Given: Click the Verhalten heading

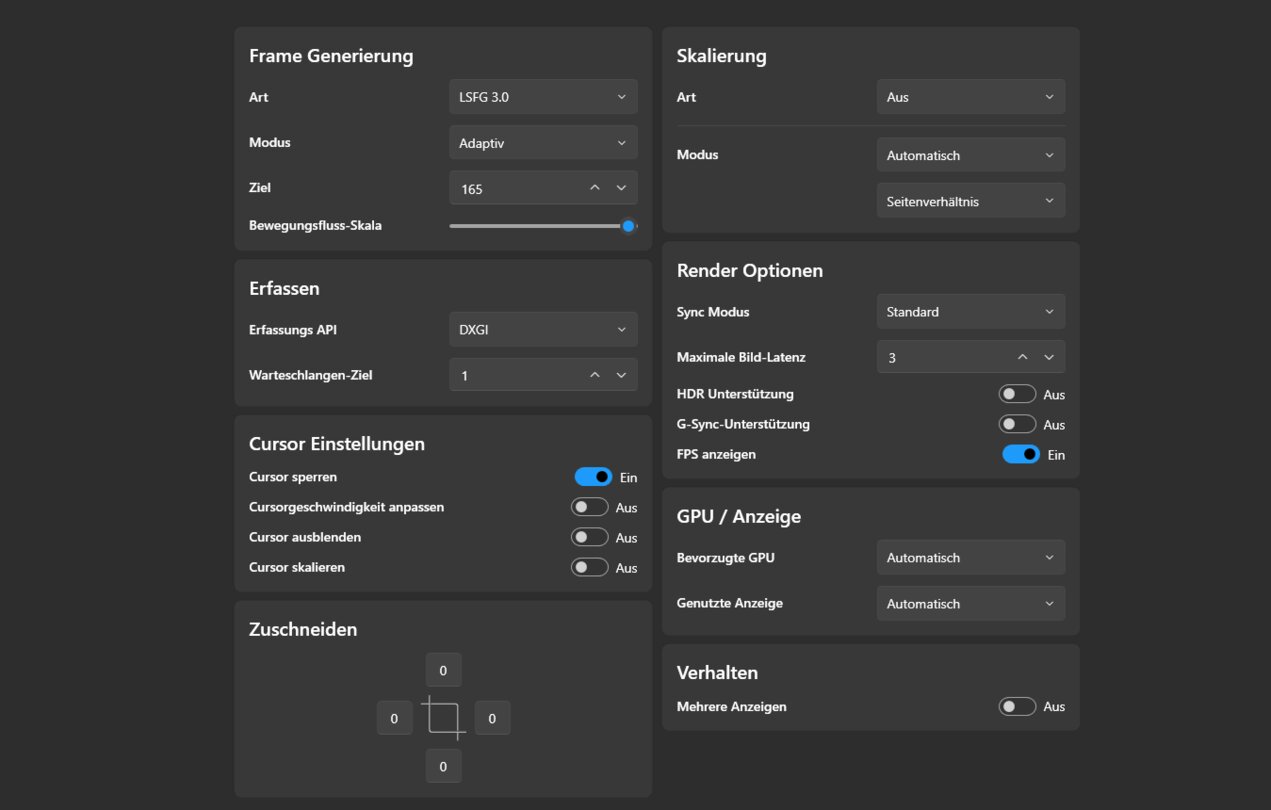Looking at the screenshot, I should coord(717,673).
